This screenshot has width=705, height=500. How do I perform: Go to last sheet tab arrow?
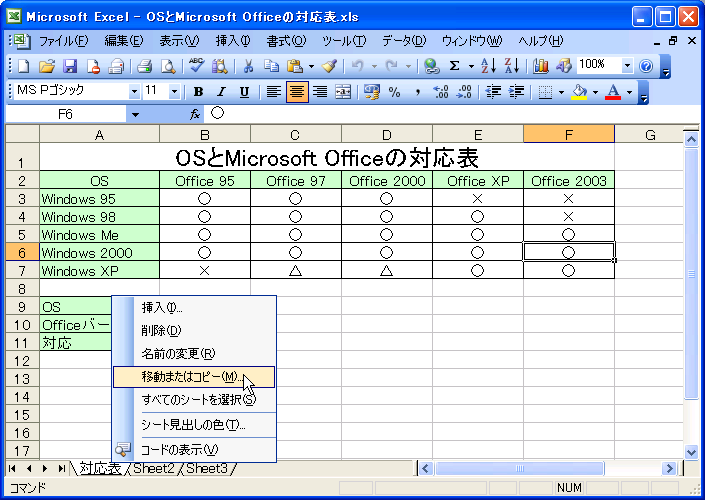click(x=61, y=469)
